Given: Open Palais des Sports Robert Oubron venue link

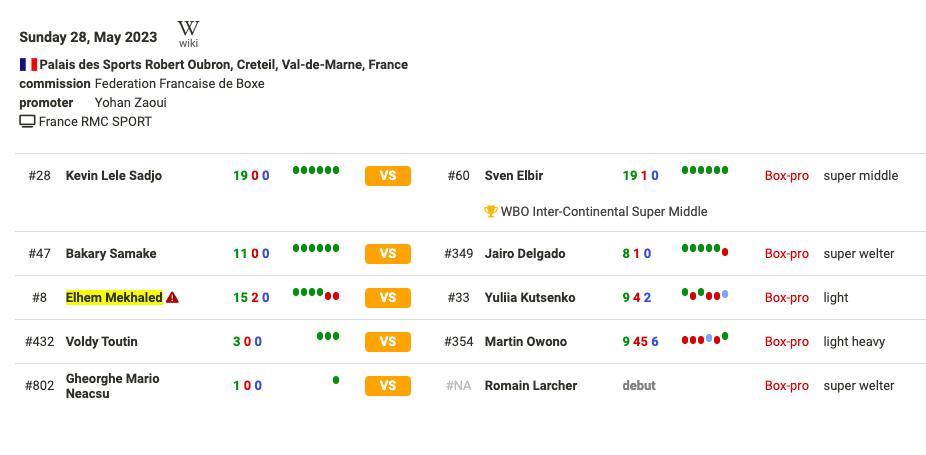Looking at the screenshot, I should point(224,64).
